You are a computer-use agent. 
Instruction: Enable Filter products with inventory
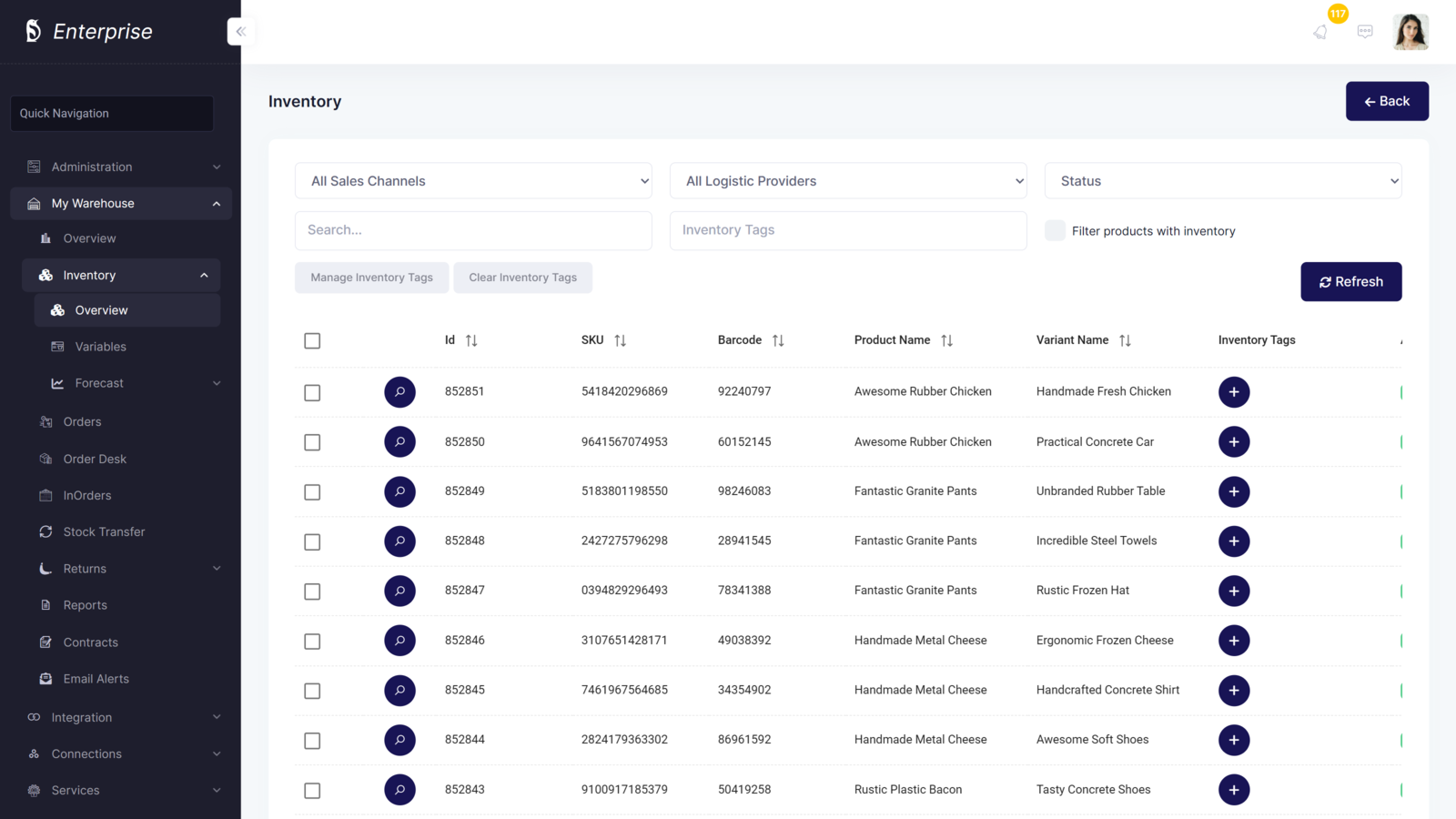click(1055, 231)
